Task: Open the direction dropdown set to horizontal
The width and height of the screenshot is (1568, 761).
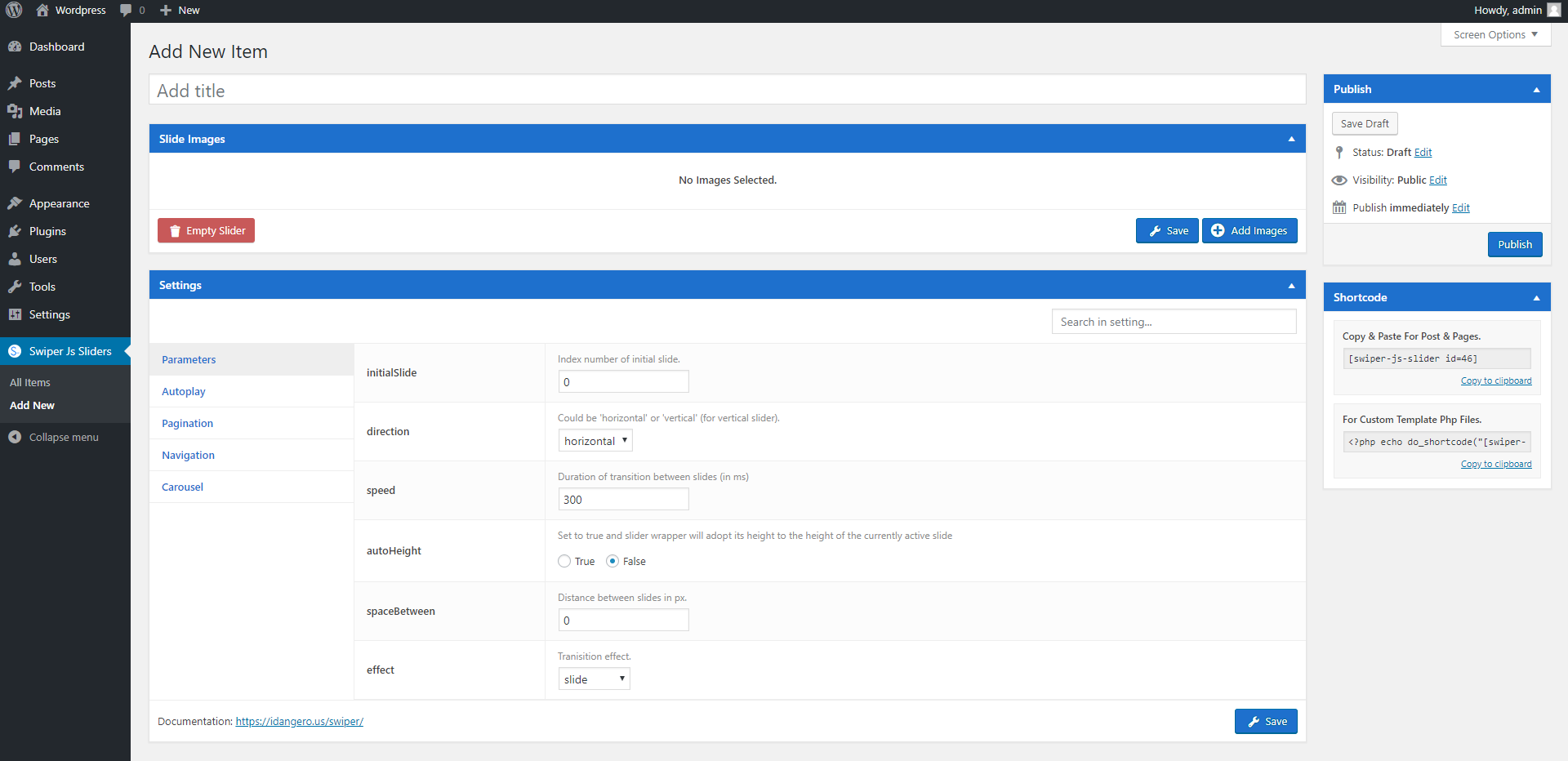Action: (x=595, y=441)
